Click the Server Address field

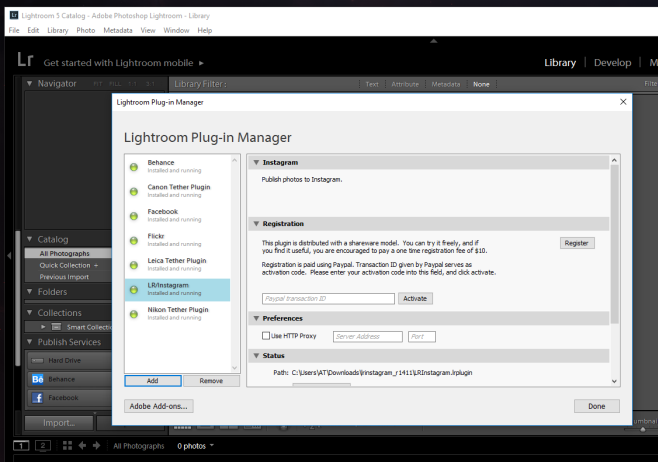pyautogui.click(x=368, y=337)
